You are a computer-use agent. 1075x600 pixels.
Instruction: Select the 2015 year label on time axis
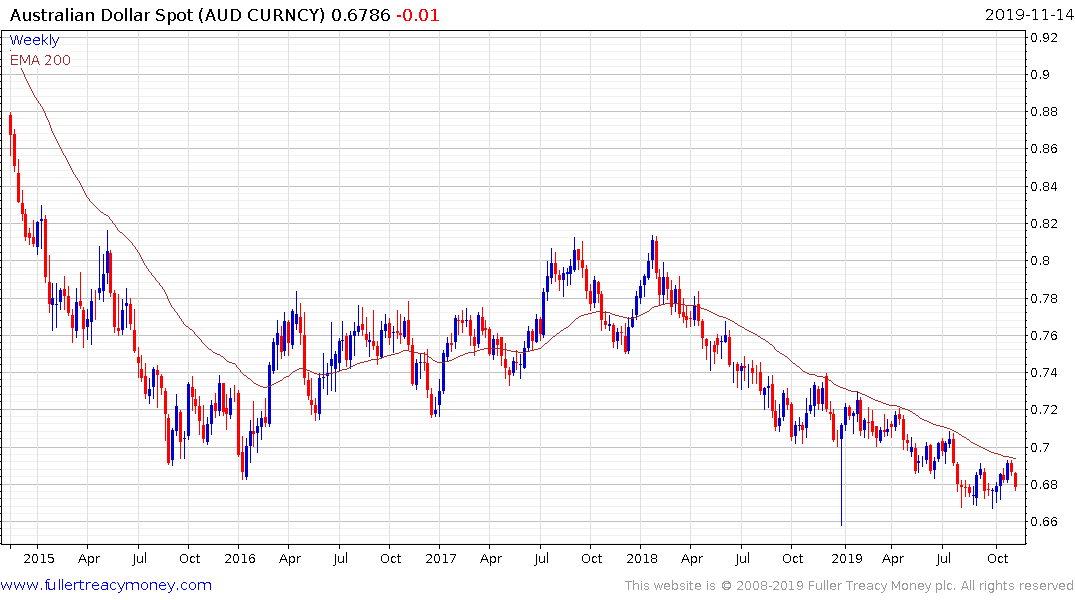click(38, 558)
